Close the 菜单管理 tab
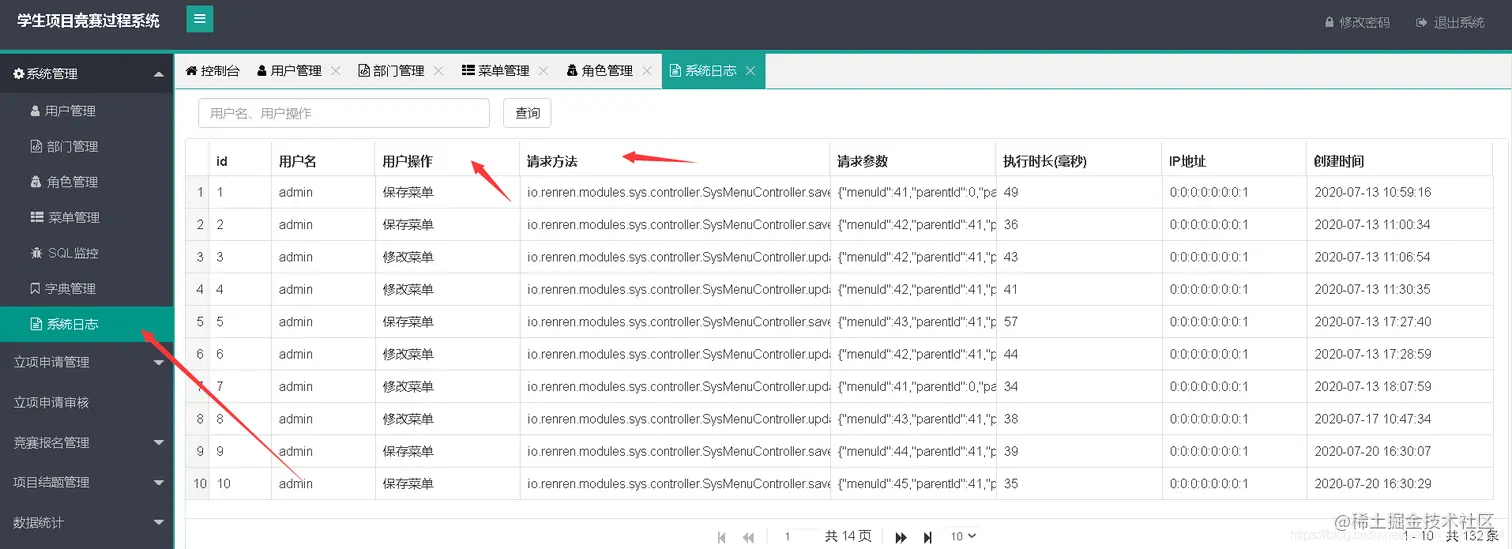The image size is (1512, 549). coord(543,71)
